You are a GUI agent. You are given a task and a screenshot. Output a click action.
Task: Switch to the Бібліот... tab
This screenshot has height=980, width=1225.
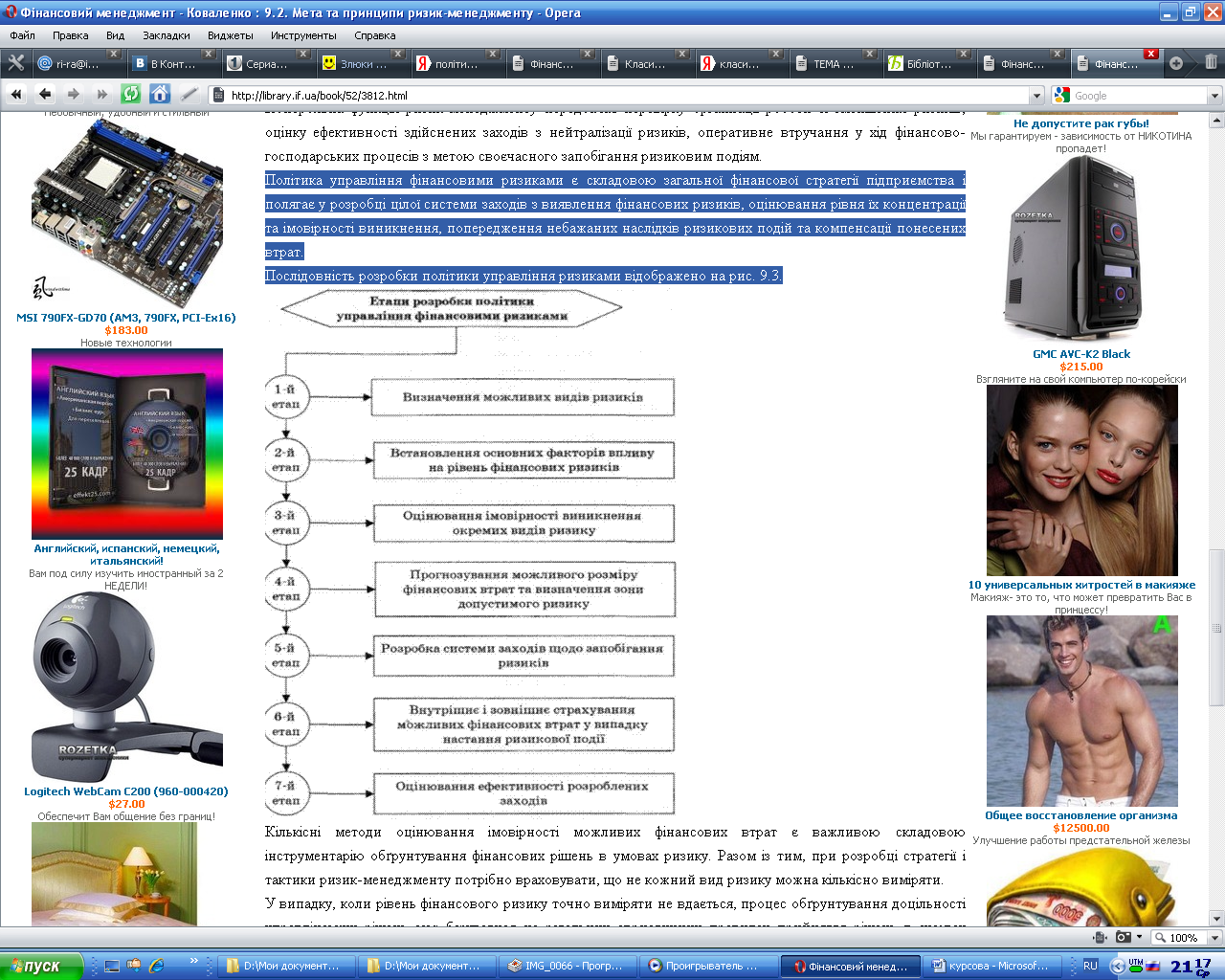927,64
